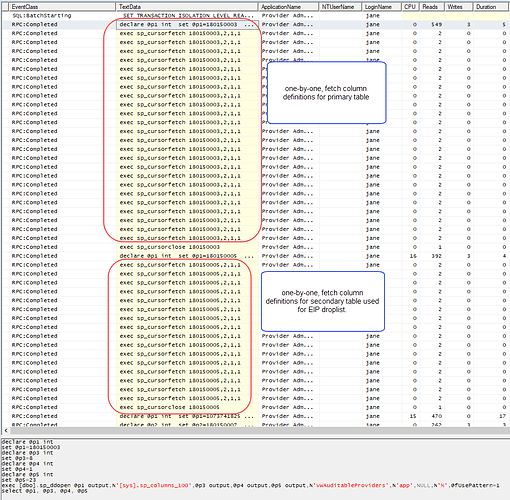Click the Reads value 549

point(436,25)
